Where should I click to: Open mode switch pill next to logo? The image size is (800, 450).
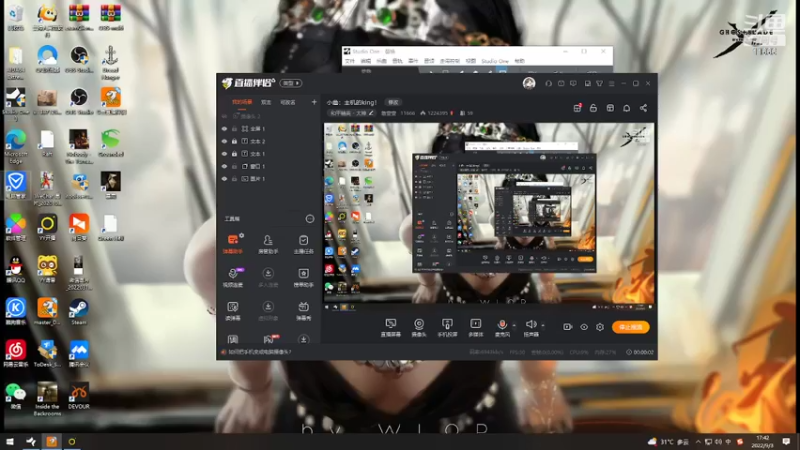point(291,83)
